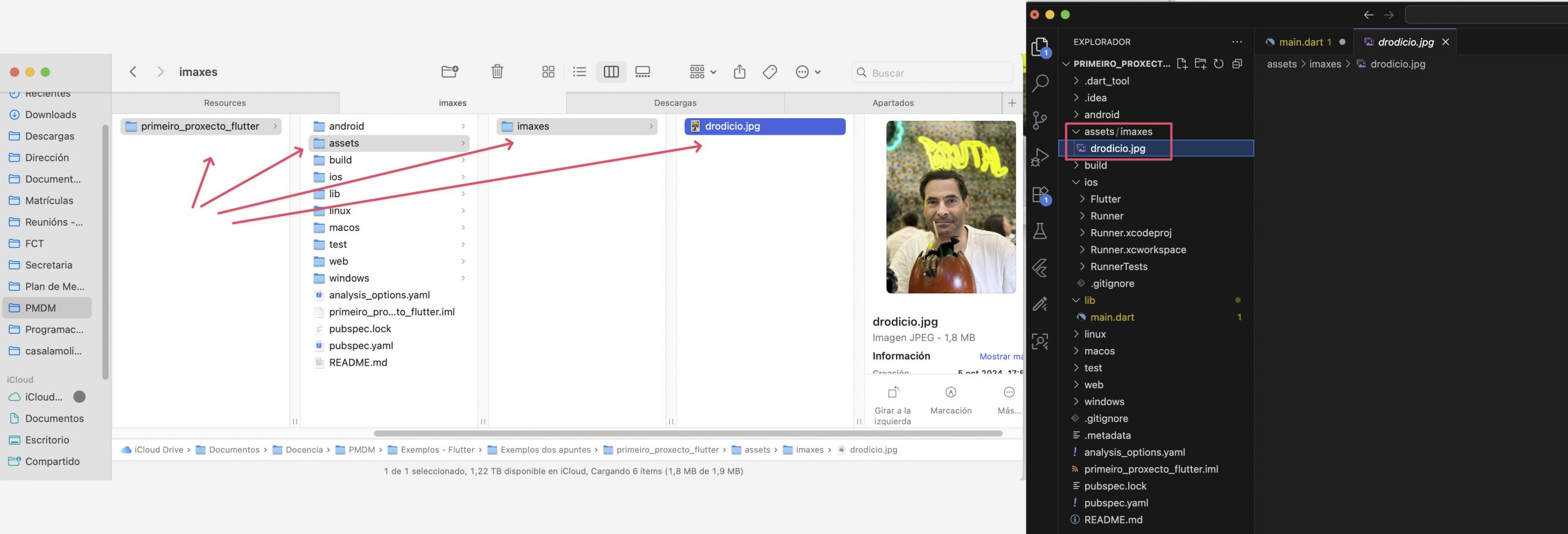
Task: Open the Finder group-by dropdown
Action: (703, 72)
